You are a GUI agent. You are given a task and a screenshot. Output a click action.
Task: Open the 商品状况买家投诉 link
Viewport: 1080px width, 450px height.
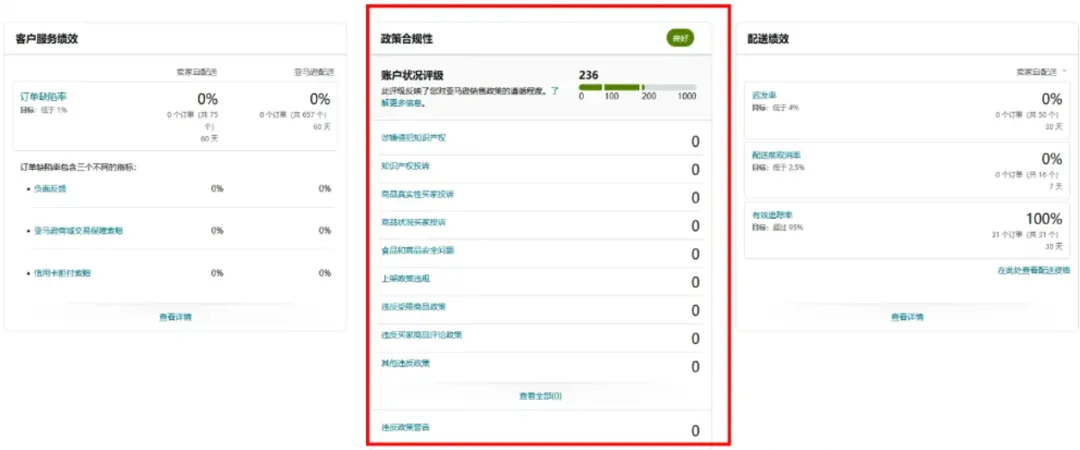tap(413, 223)
